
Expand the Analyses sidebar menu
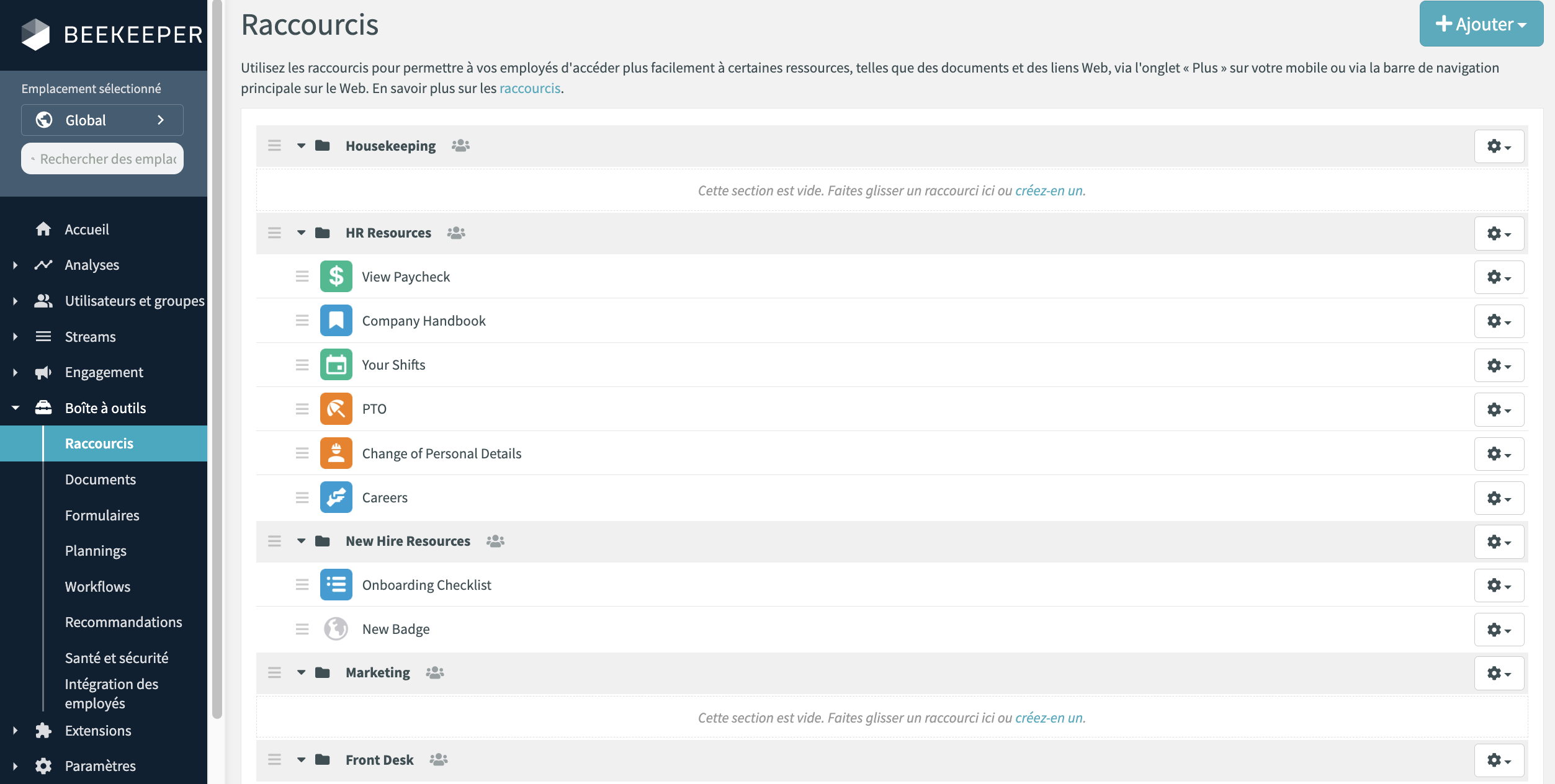(16, 265)
